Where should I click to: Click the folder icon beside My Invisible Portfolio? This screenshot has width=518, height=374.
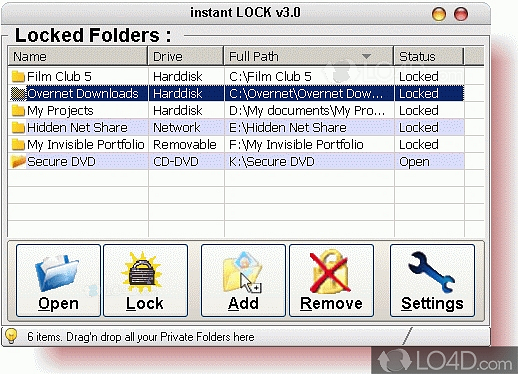18,144
